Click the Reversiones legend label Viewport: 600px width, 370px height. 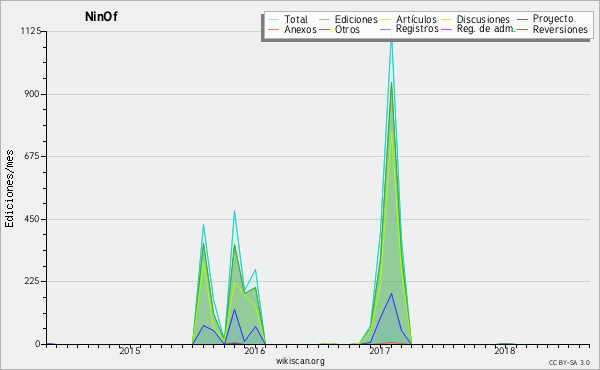(560, 29)
